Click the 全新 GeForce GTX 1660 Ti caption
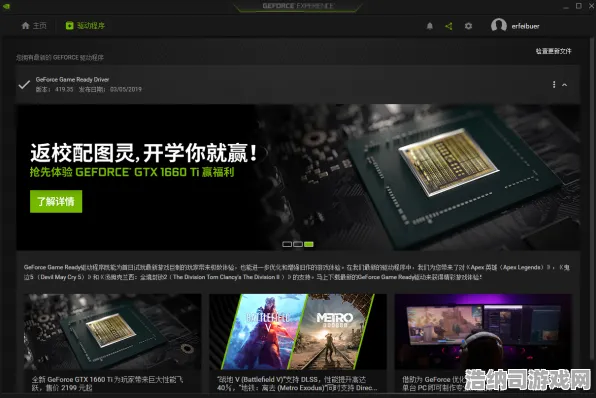 click(x=108, y=383)
